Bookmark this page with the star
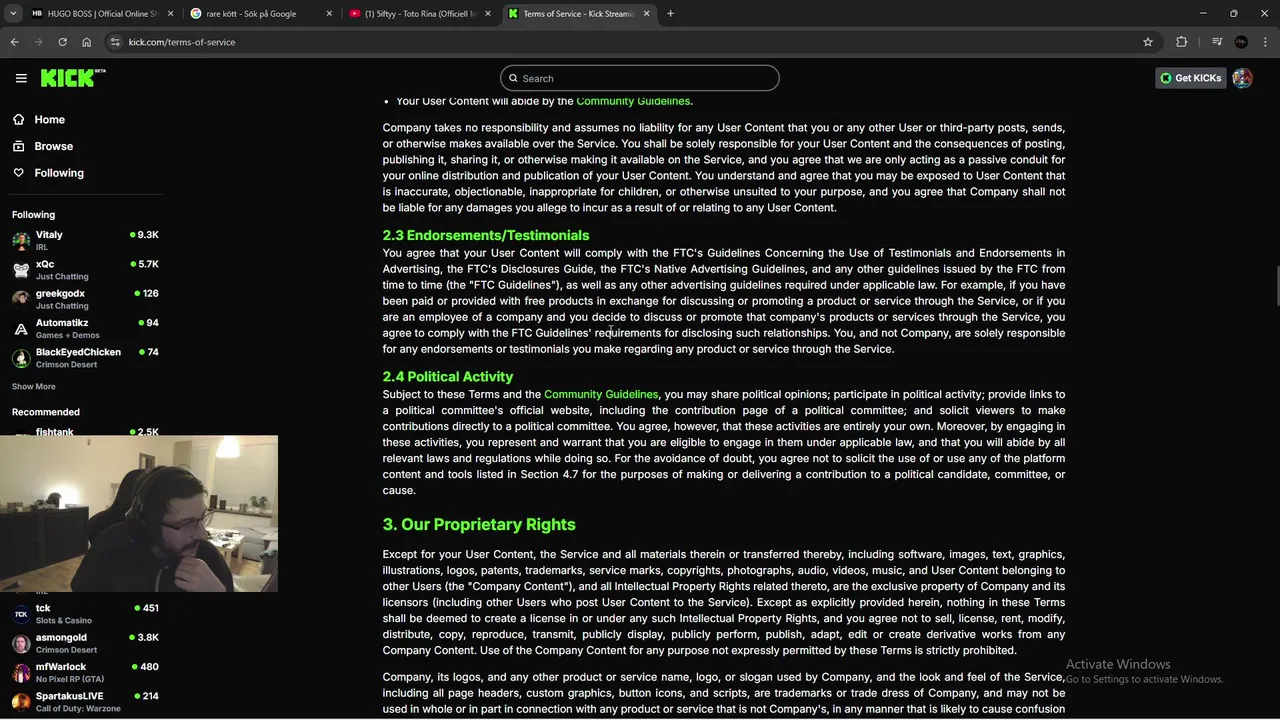 (1148, 42)
